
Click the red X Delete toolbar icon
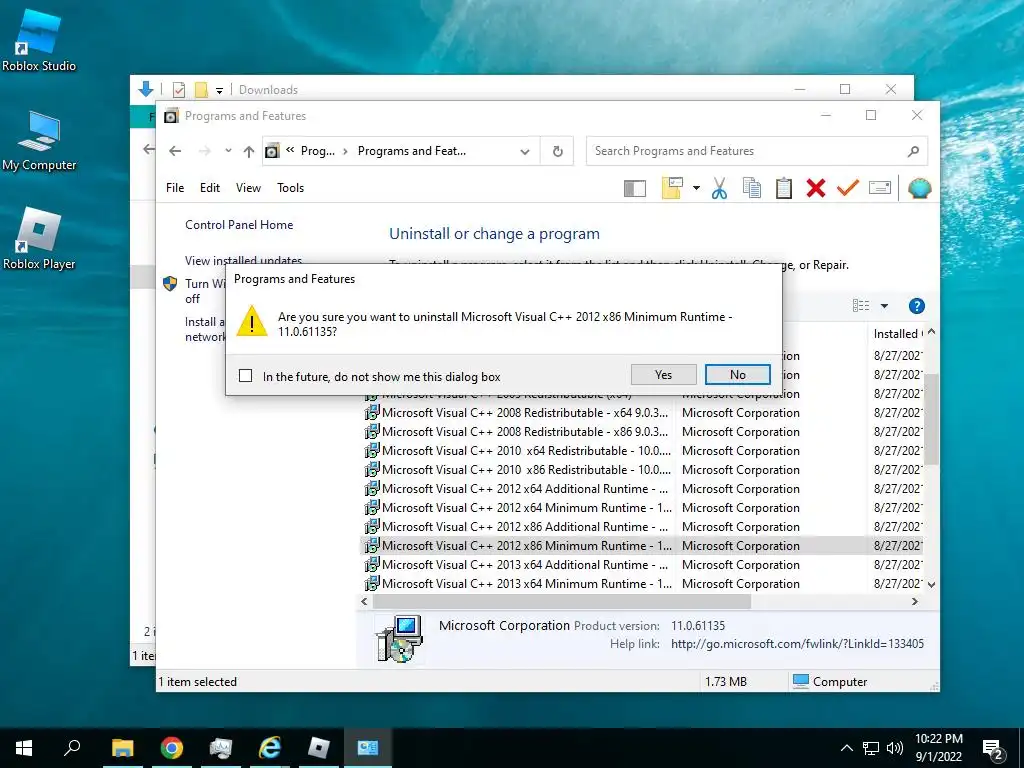click(x=816, y=188)
